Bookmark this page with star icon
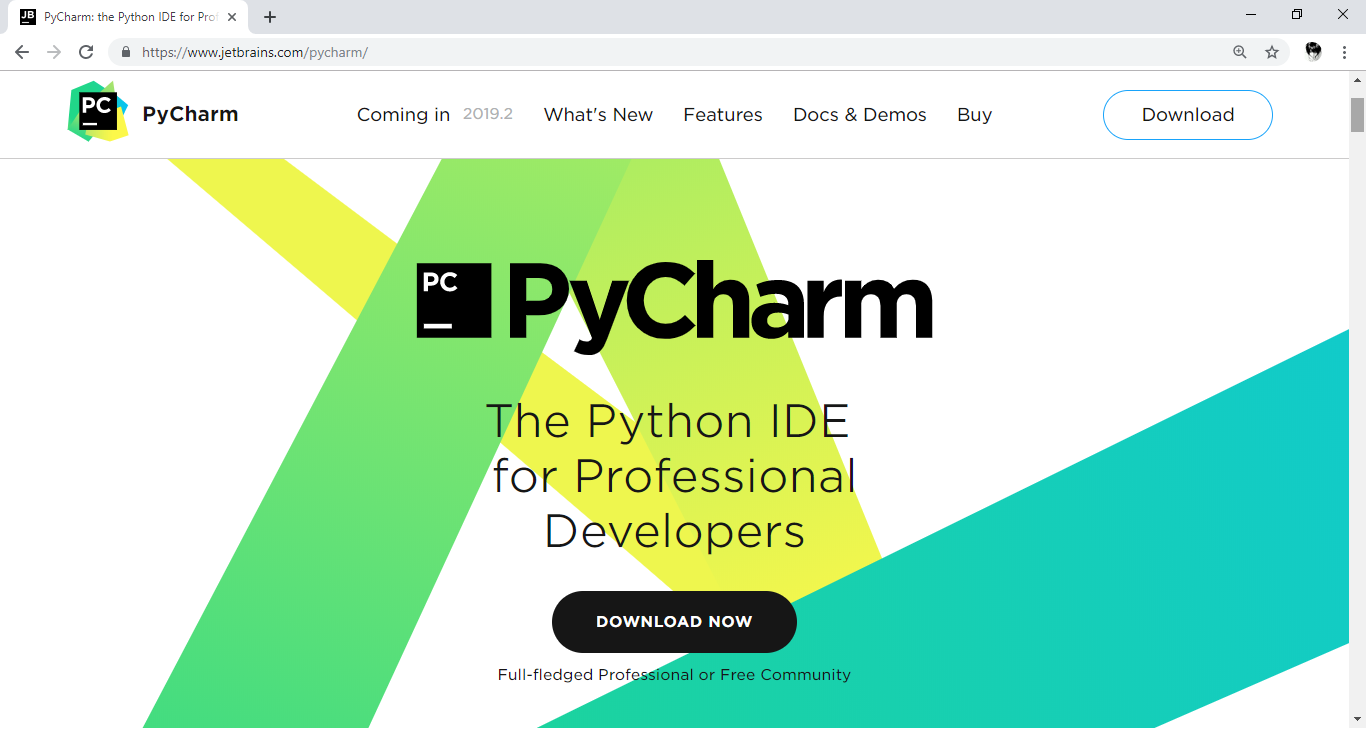The height and width of the screenshot is (748, 1366). pos(1272,52)
